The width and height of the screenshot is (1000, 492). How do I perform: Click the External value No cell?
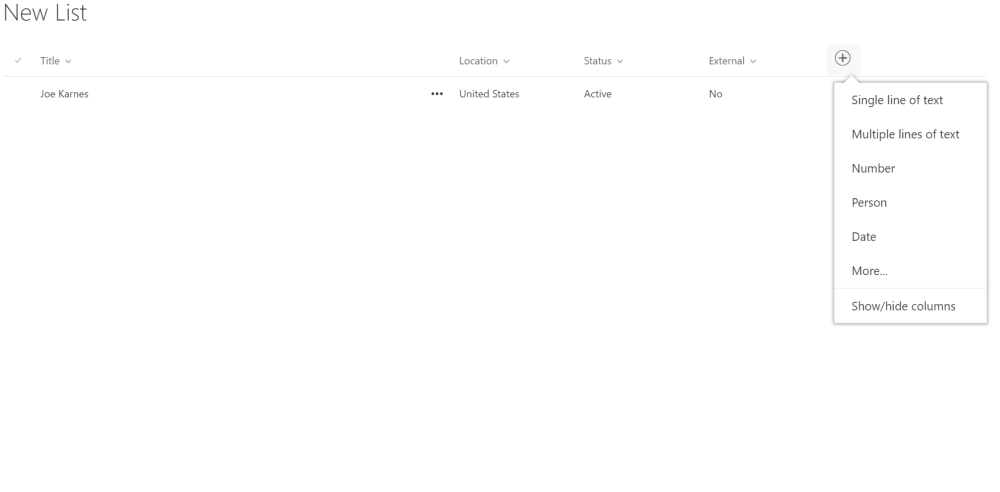point(715,94)
